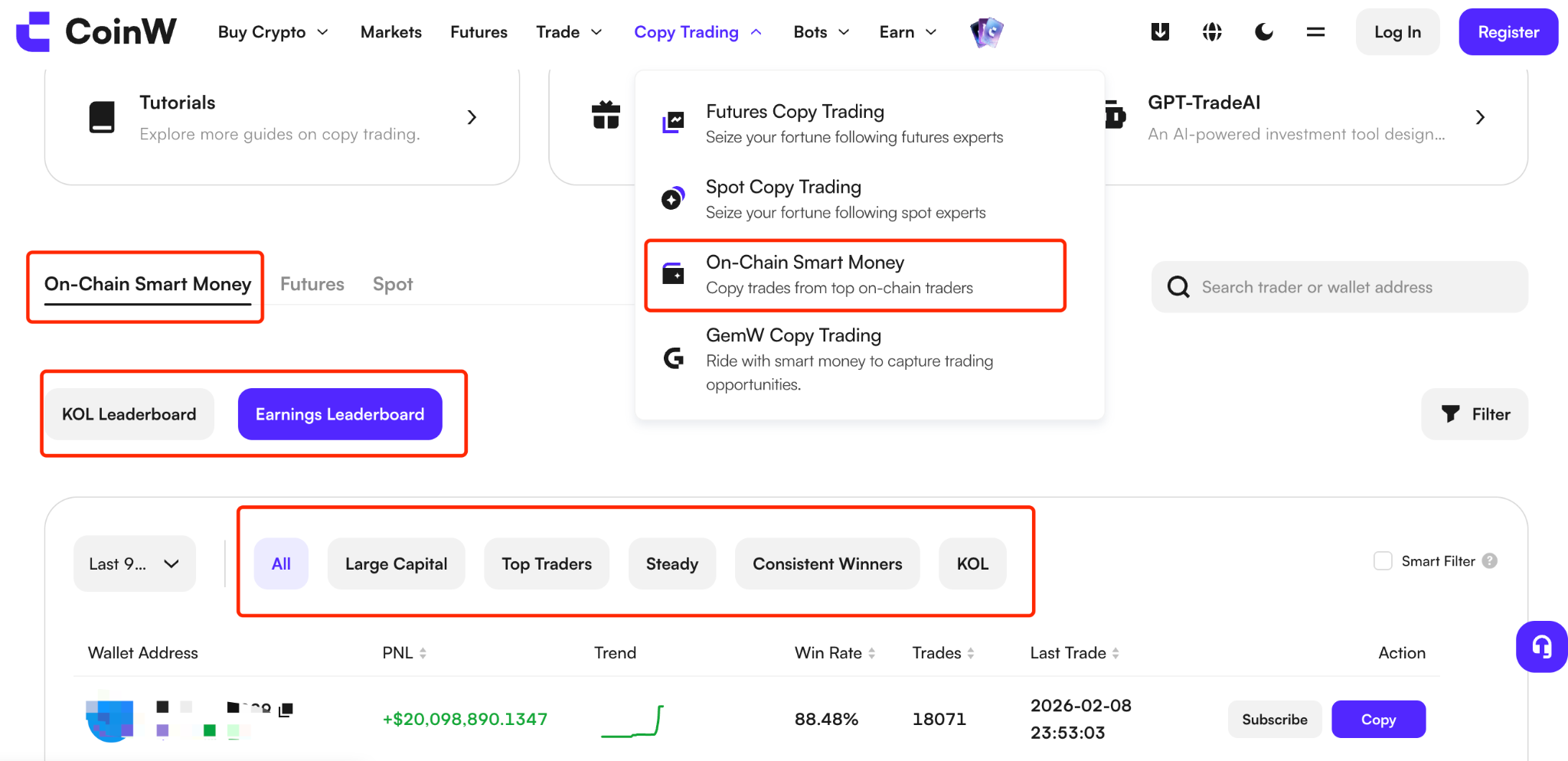Click the CoinW logo
The height and width of the screenshot is (761, 1568).
96,32
